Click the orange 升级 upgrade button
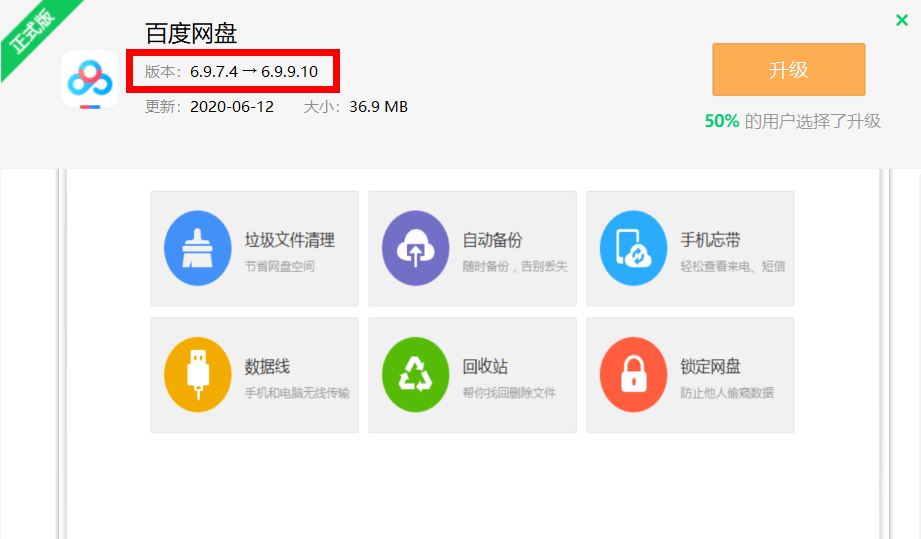 (788, 69)
